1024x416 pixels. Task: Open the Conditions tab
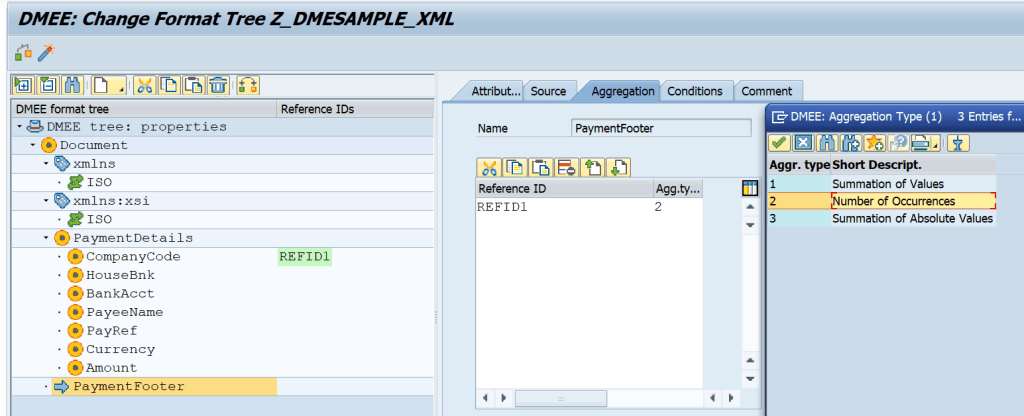pos(695,91)
